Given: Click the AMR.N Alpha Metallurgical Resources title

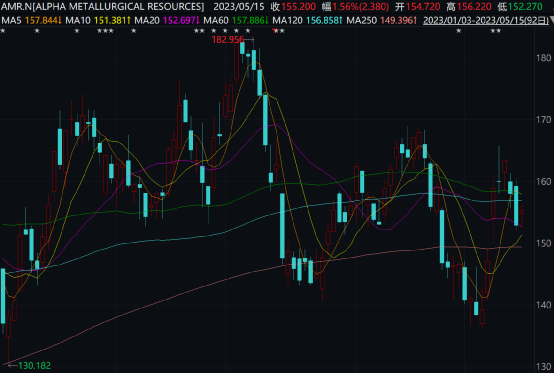Looking at the screenshot, I should [x=103, y=6].
